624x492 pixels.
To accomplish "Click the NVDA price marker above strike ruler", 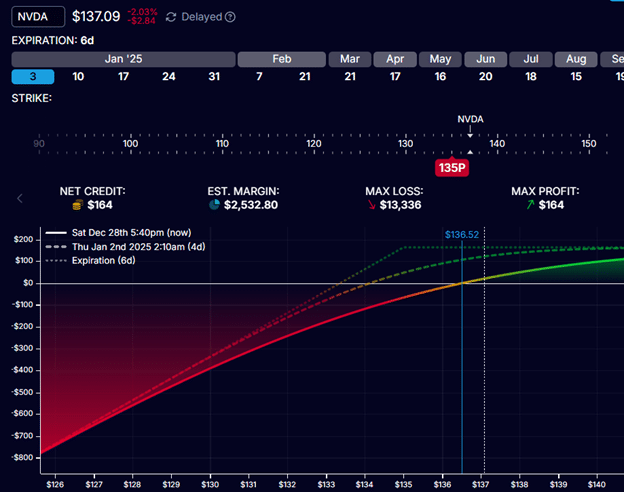I will pos(470,119).
